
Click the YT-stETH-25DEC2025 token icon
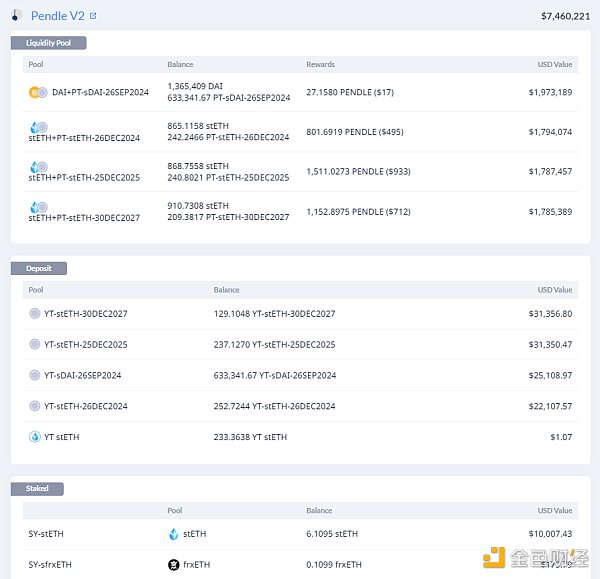tap(34, 344)
